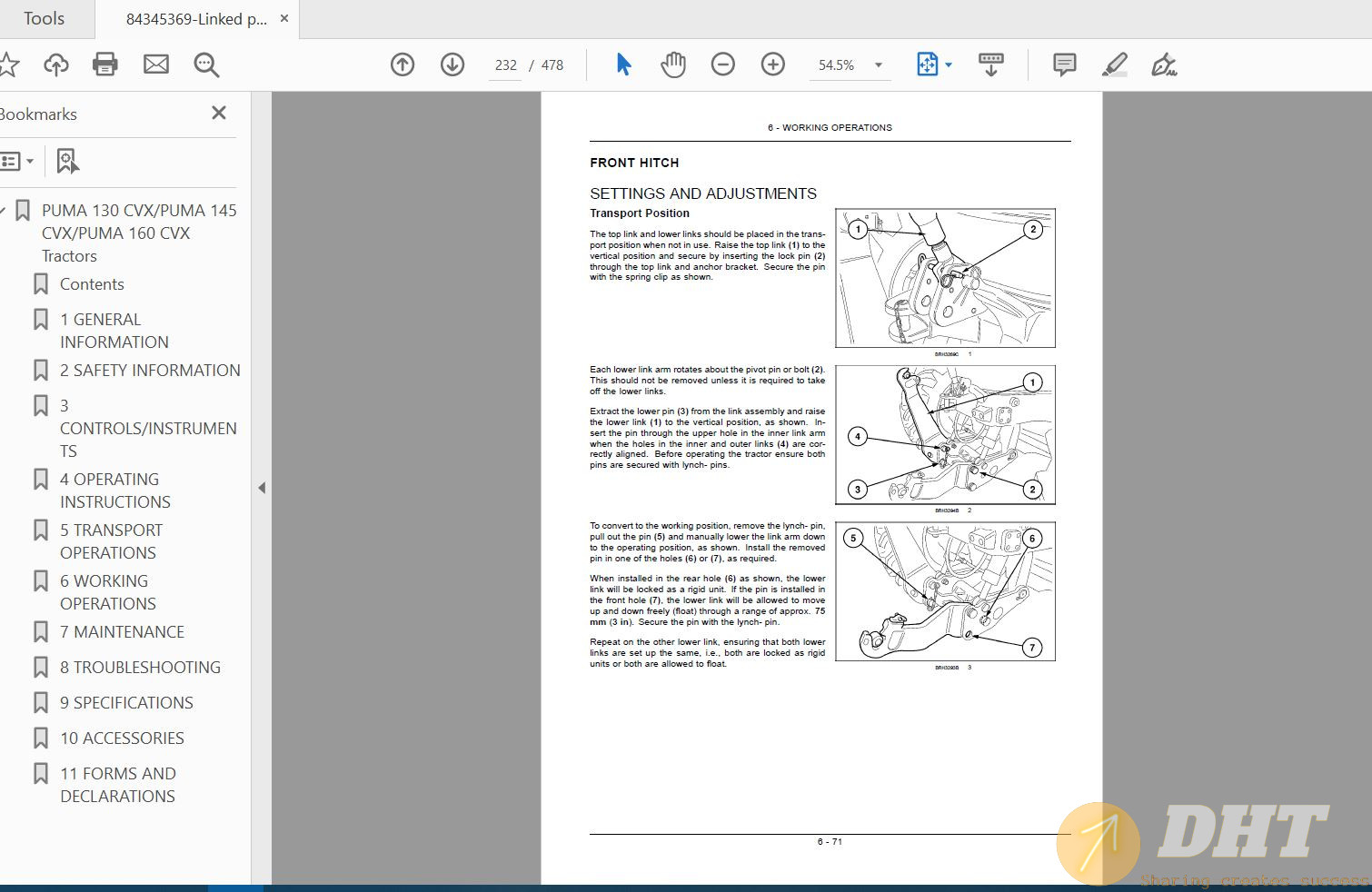
Task: Expand the fit page options dropdown
Action: [949, 65]
